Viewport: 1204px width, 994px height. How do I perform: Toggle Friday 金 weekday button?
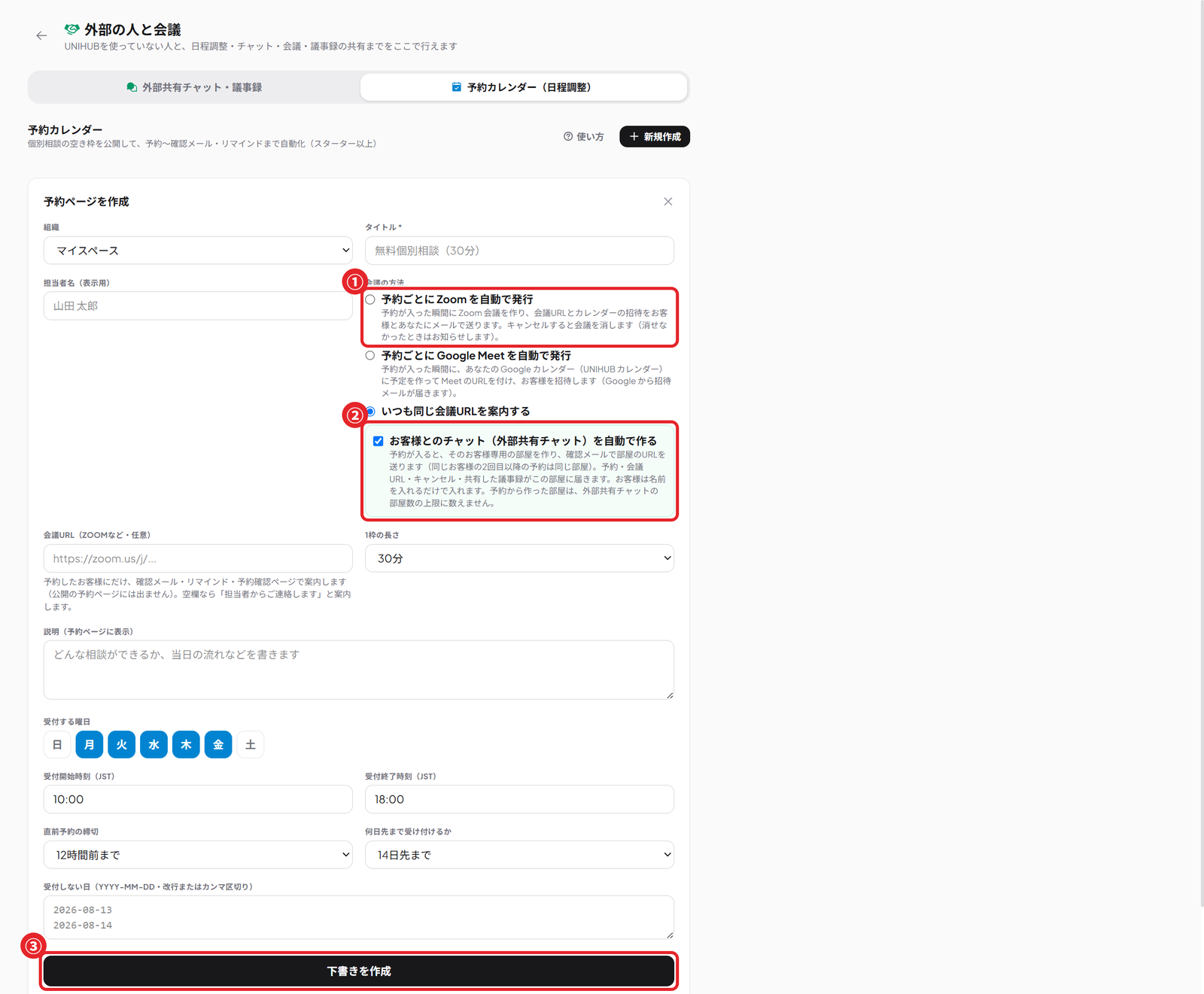pos(218,745)
